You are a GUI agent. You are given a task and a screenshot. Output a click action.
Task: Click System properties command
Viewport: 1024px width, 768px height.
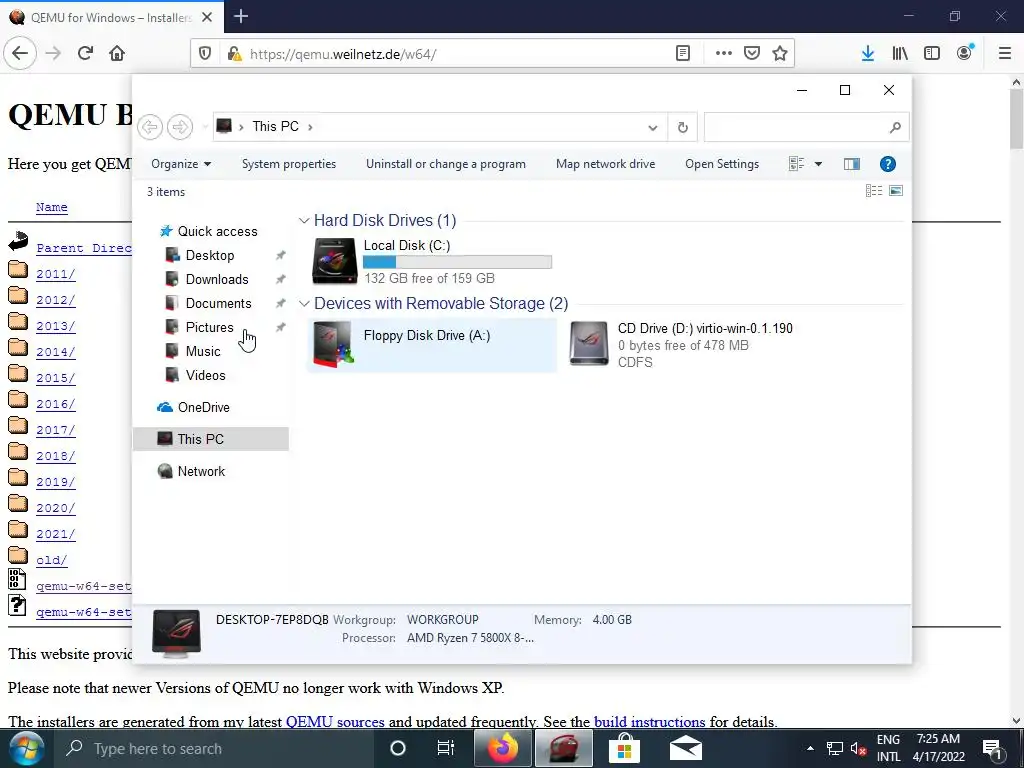(289, 164)
